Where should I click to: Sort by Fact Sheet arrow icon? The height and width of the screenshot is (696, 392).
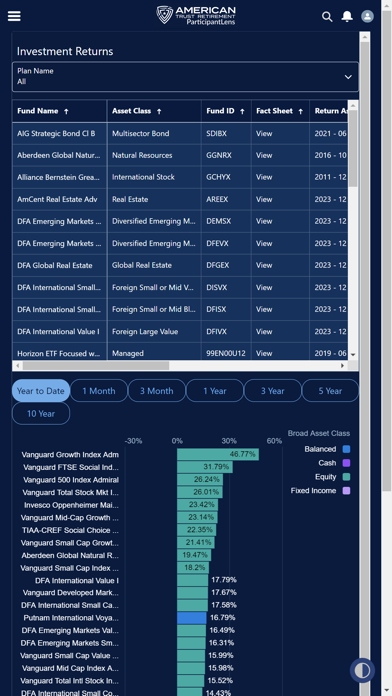click(x=301, y=111)
